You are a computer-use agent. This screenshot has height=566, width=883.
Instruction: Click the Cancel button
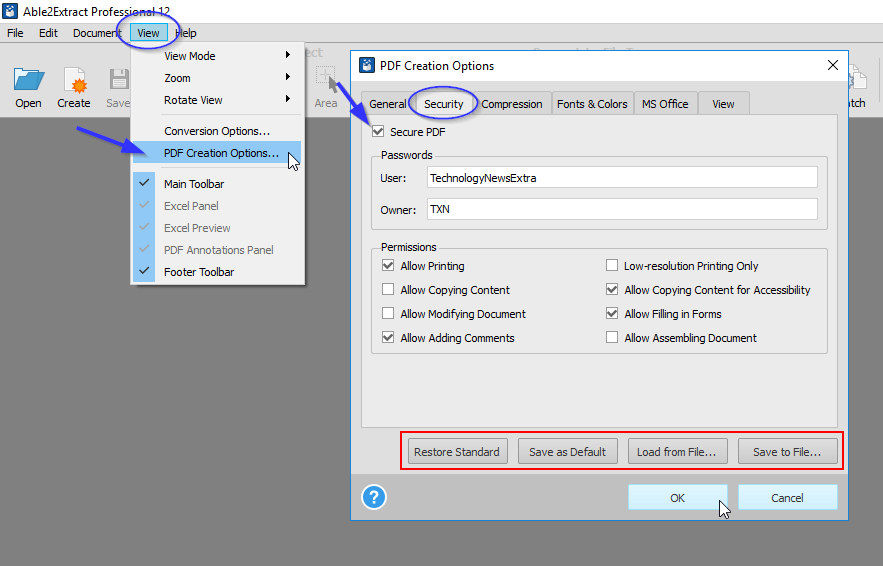tap(787, 497)
